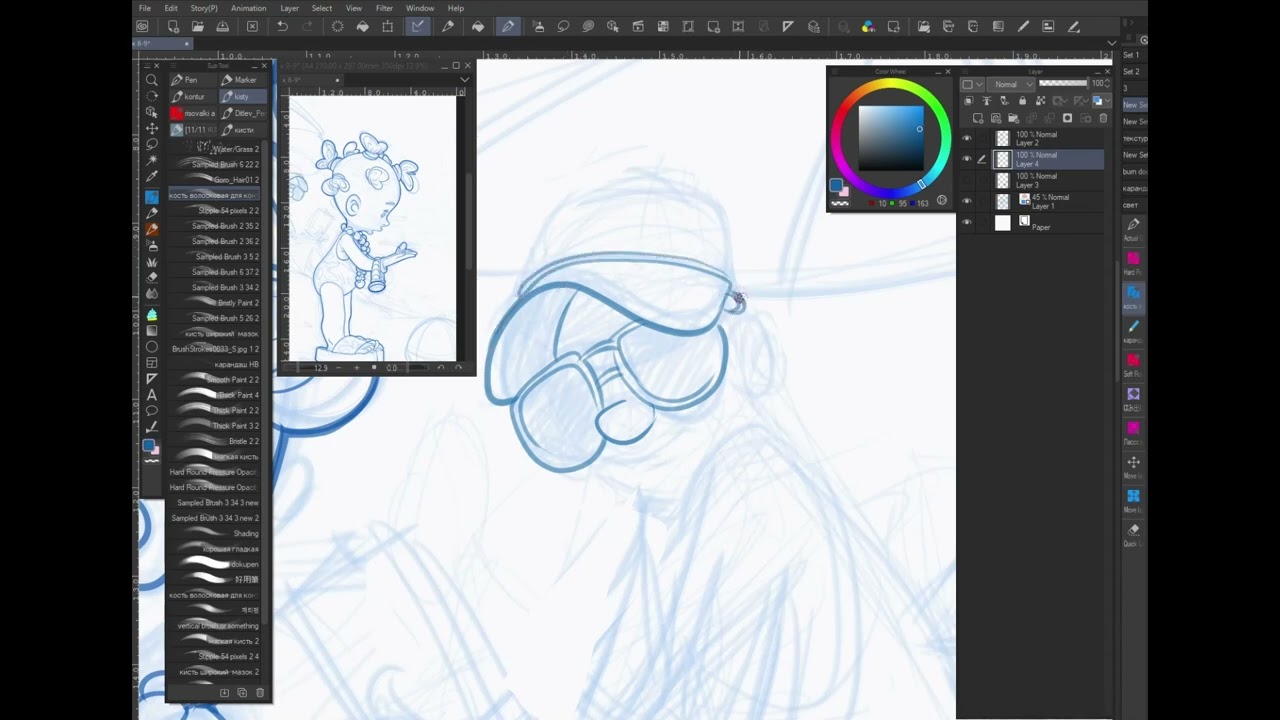Select the Marker sub tool group
This screenshot has width=1280, height=720.
(240, 80)
